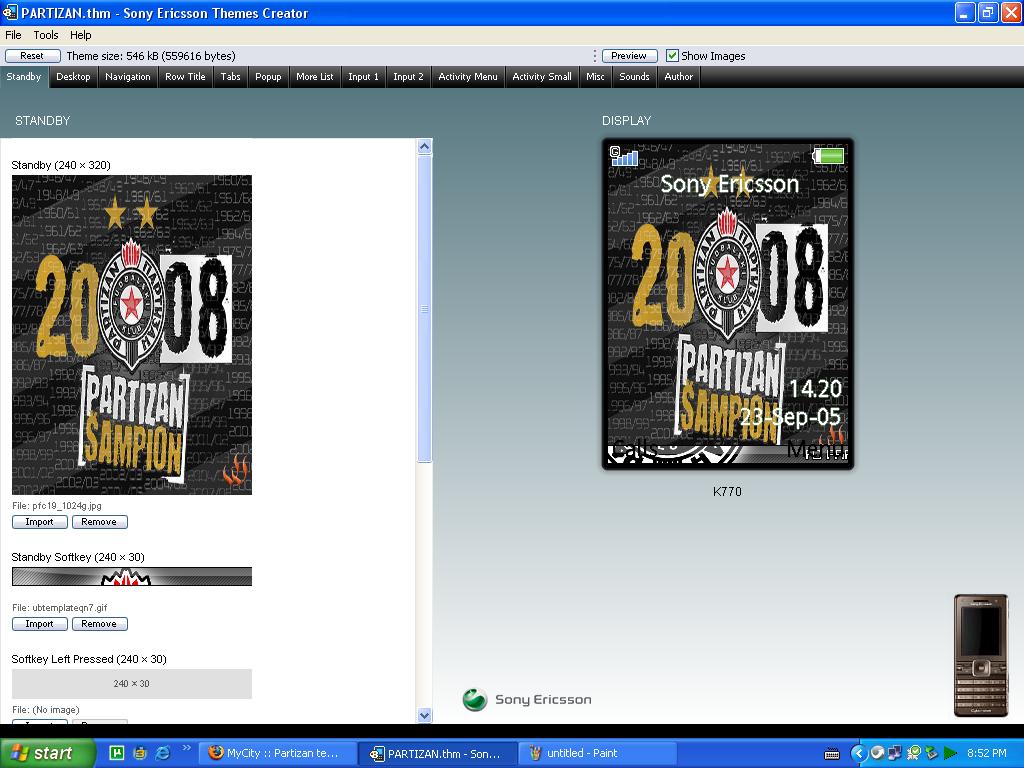Switch to the Tabs tab

click(x=231, y=77)
